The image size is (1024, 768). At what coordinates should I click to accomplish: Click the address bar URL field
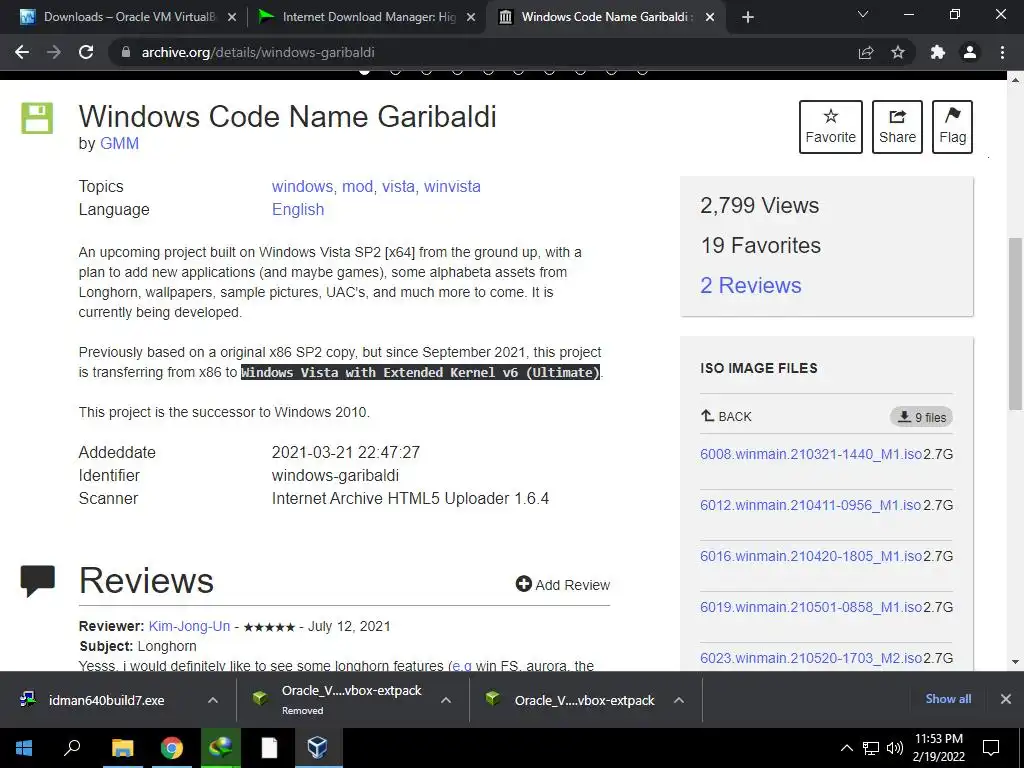click(x=483, y=52)
